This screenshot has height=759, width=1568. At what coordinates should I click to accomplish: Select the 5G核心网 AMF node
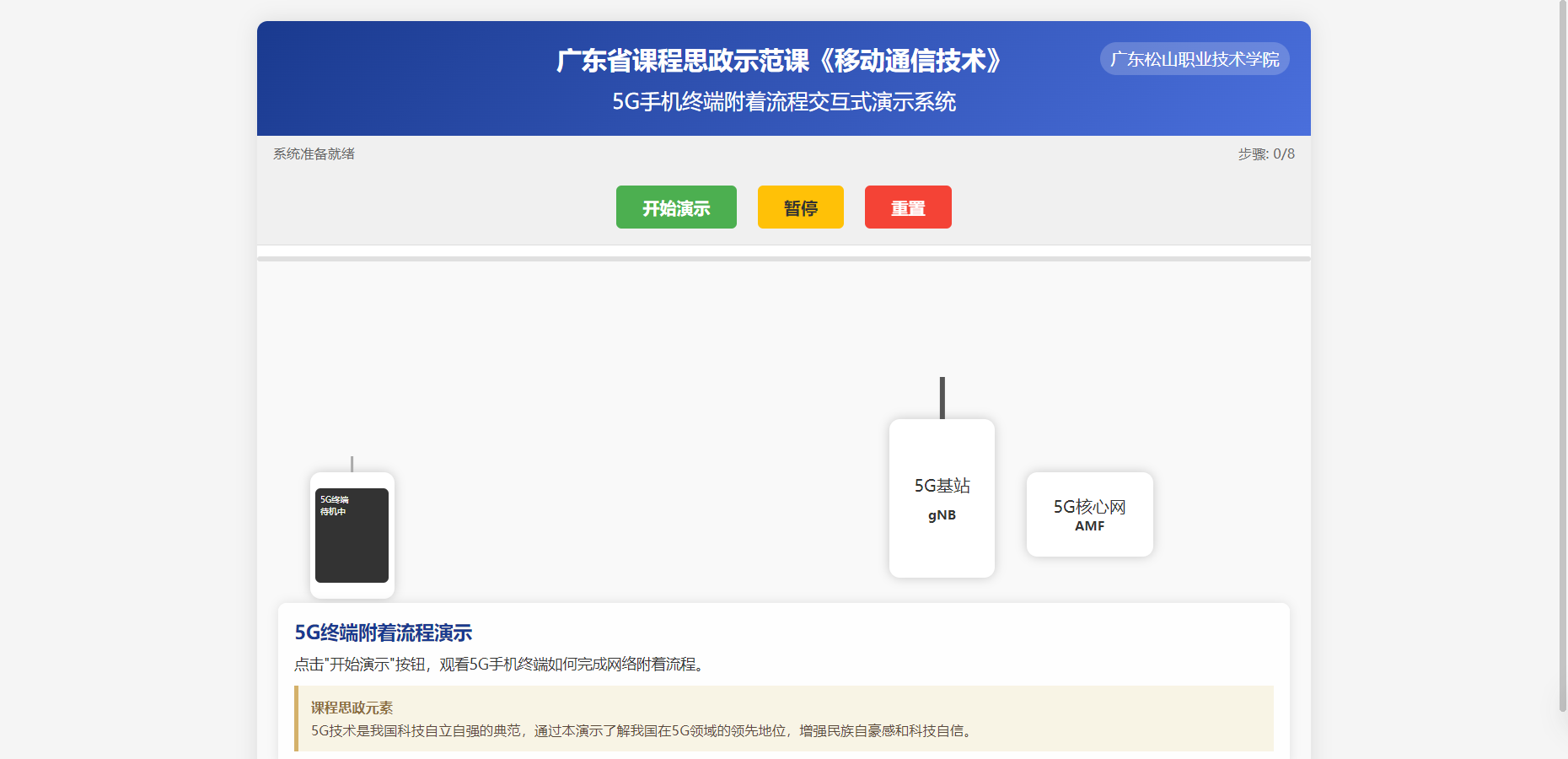pyautogui.click(x=1089, y=514)
